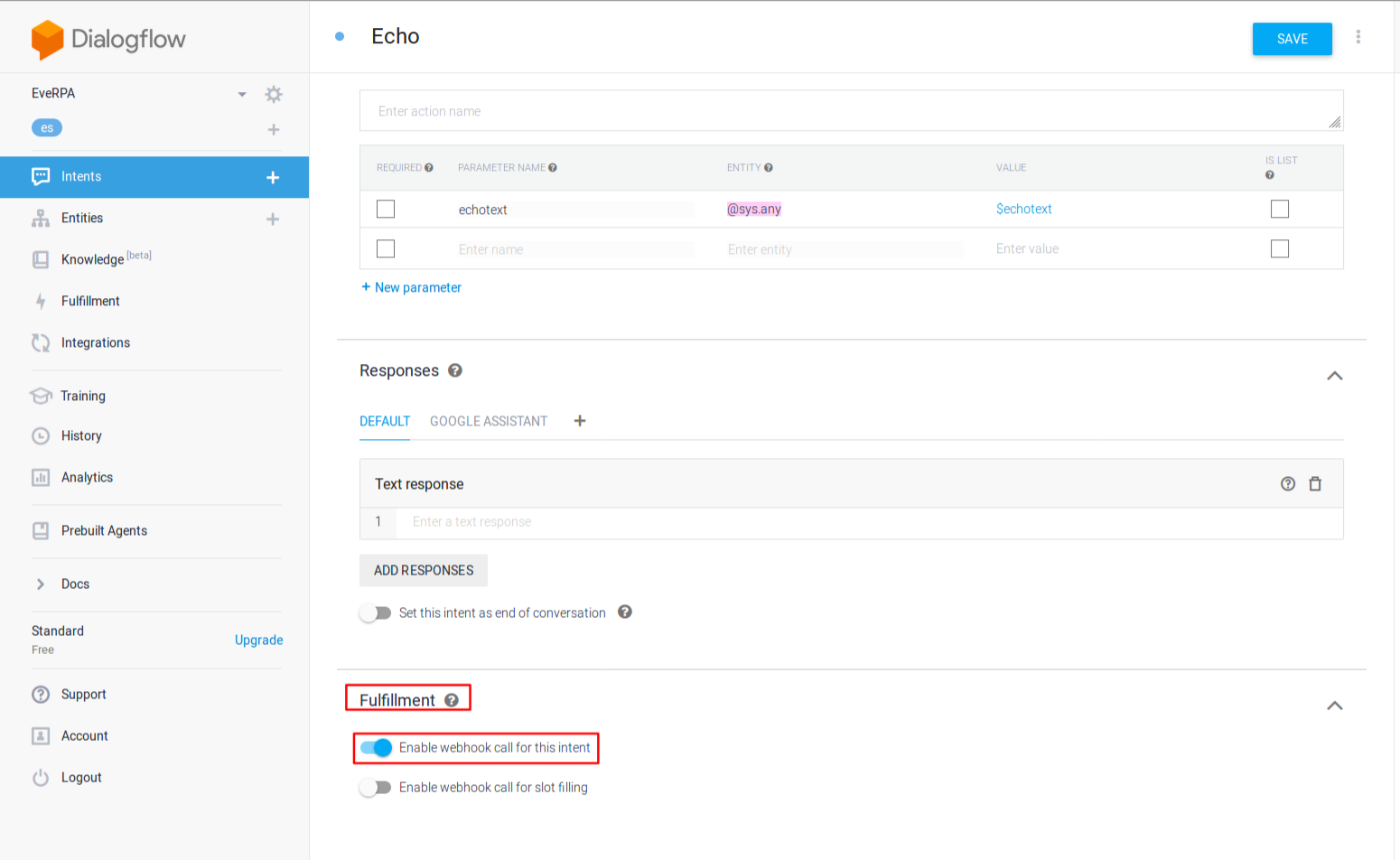Open agent settings gear icon

[274, 94]
